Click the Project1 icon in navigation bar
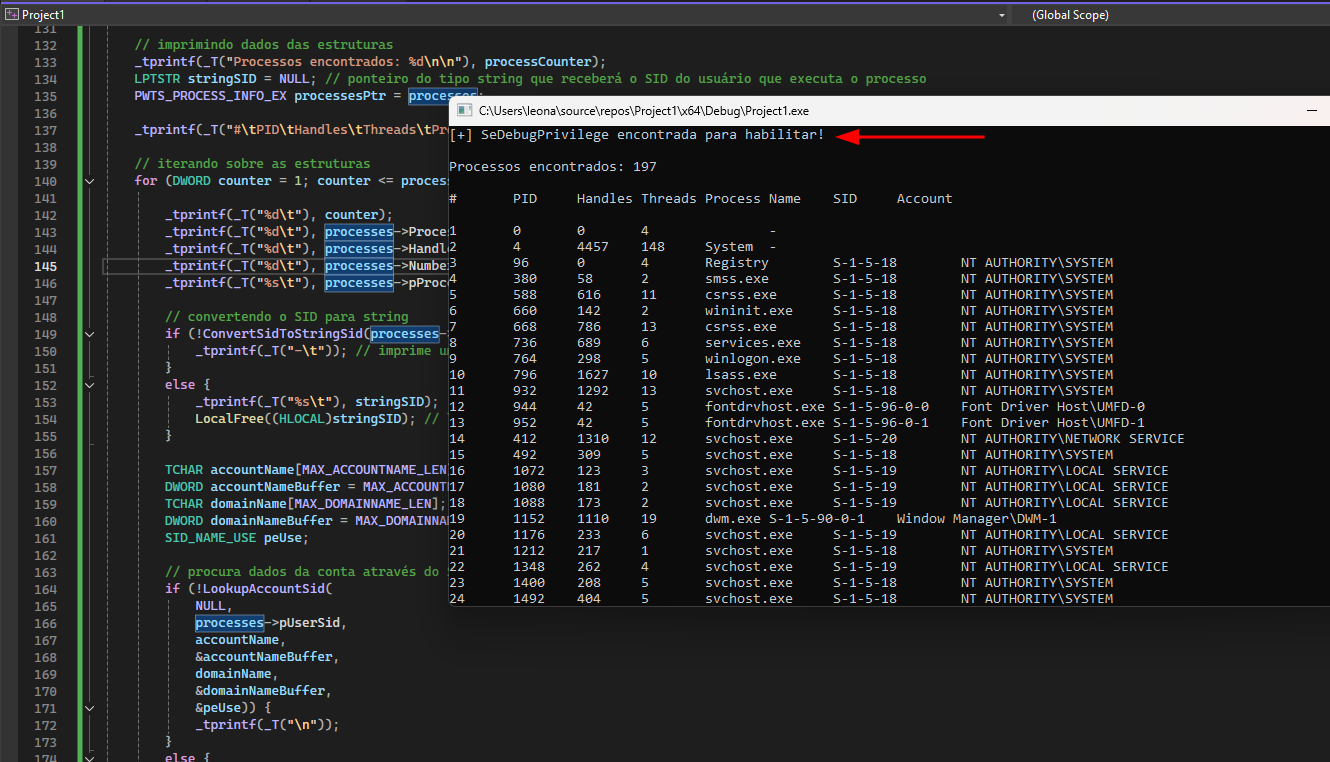 [12, 15]
